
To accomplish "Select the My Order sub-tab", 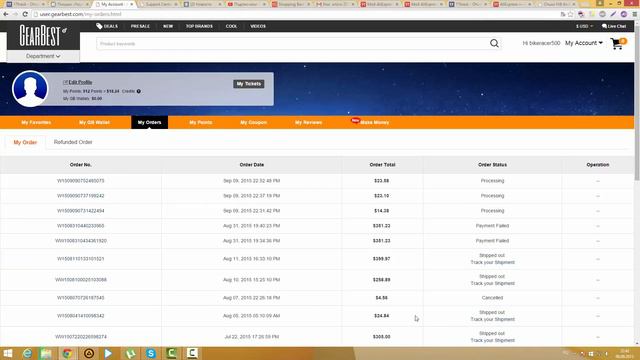I will (x=25, y=142).
